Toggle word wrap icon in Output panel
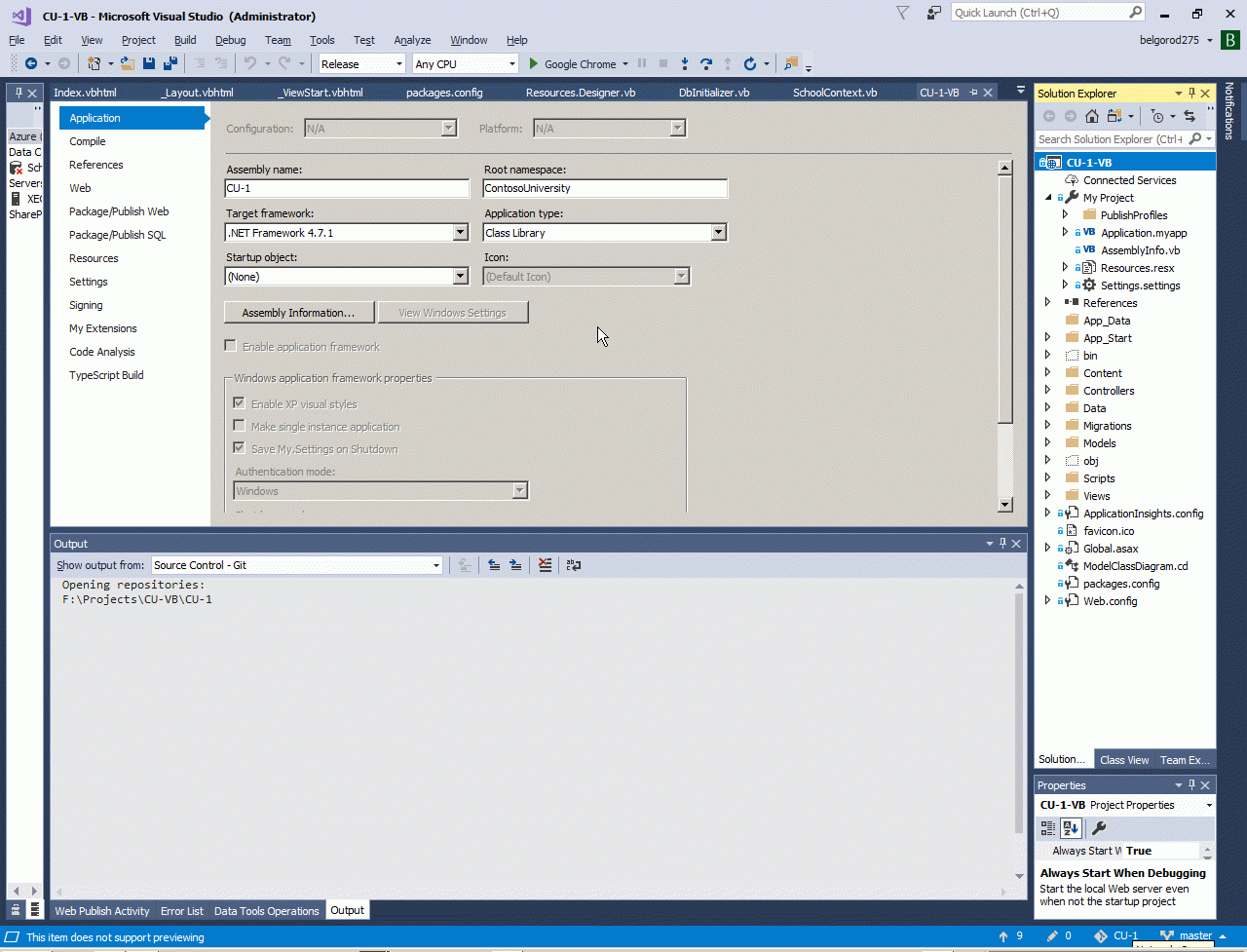Screen dimensions: 1247x952 (x=574, y=565)
